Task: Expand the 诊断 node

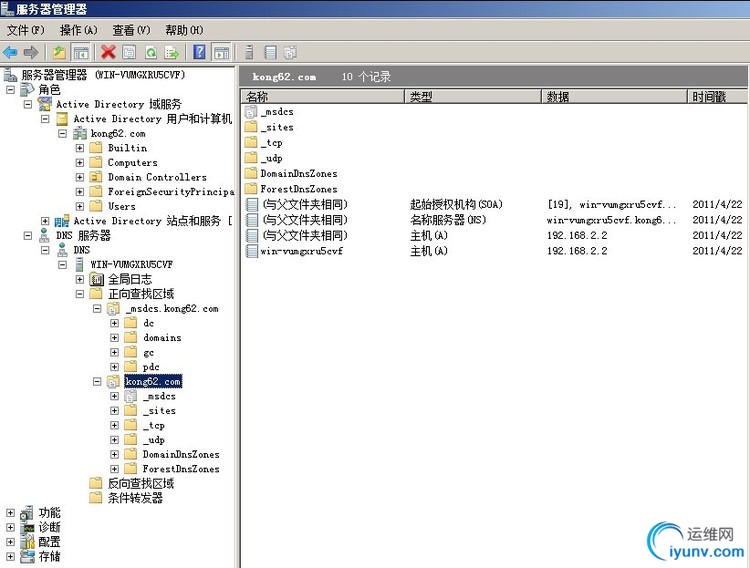Action: coord(11,527)
